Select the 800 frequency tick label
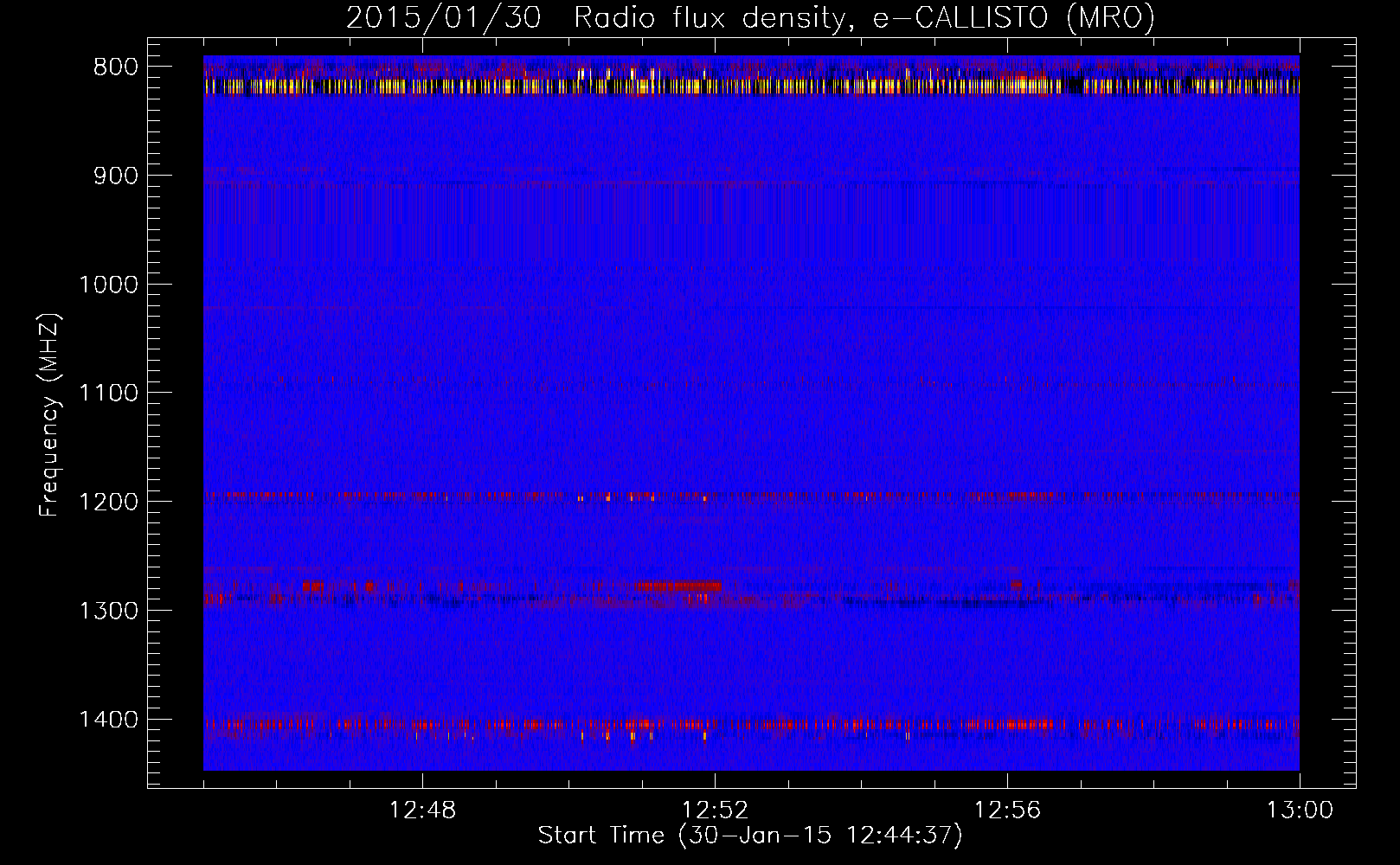The image size is (1400, 865). (x=116, y=67)
